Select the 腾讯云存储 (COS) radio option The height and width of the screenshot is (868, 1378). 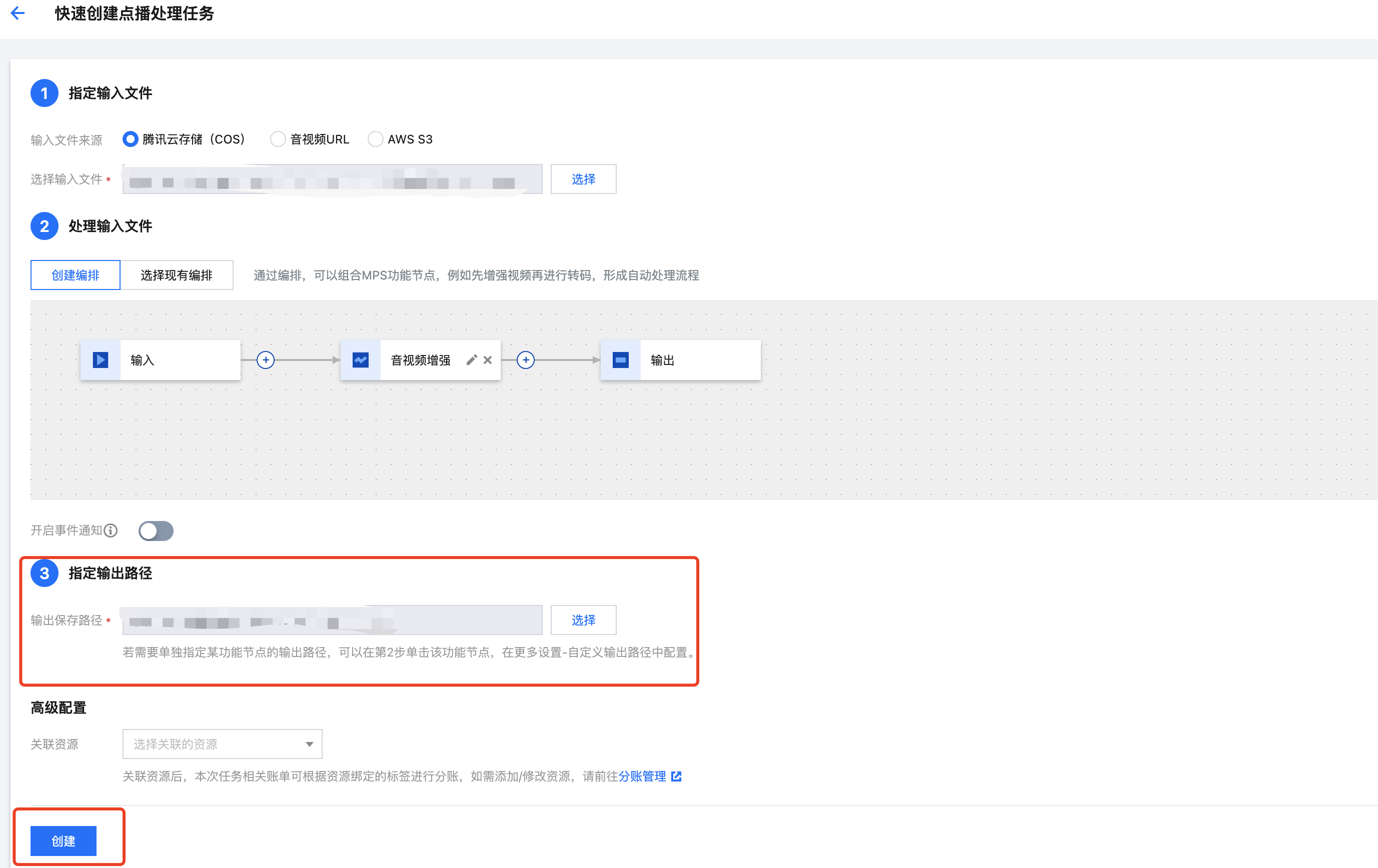(x=131, y=139)
